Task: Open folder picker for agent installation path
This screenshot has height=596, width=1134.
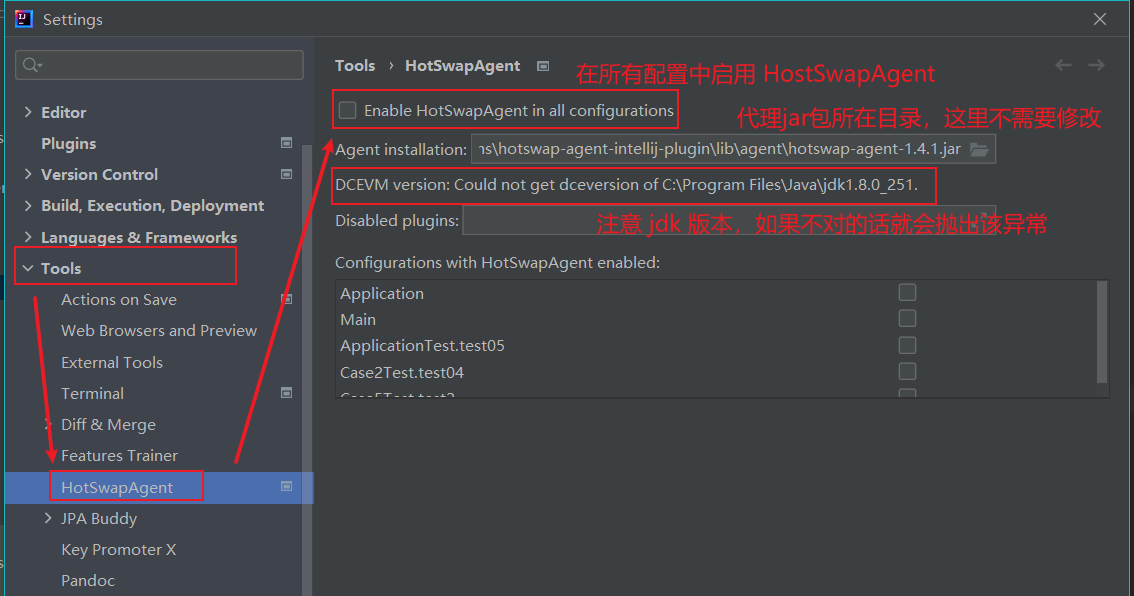Action: [977, 148]
